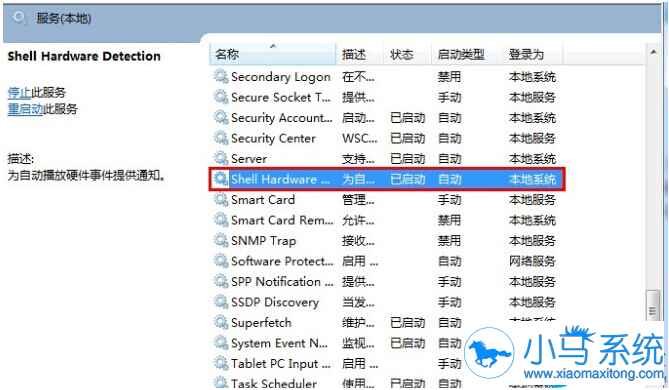Click the gear icon beside Tablet PC Input
Screen dimensions: 669x390
221,364
